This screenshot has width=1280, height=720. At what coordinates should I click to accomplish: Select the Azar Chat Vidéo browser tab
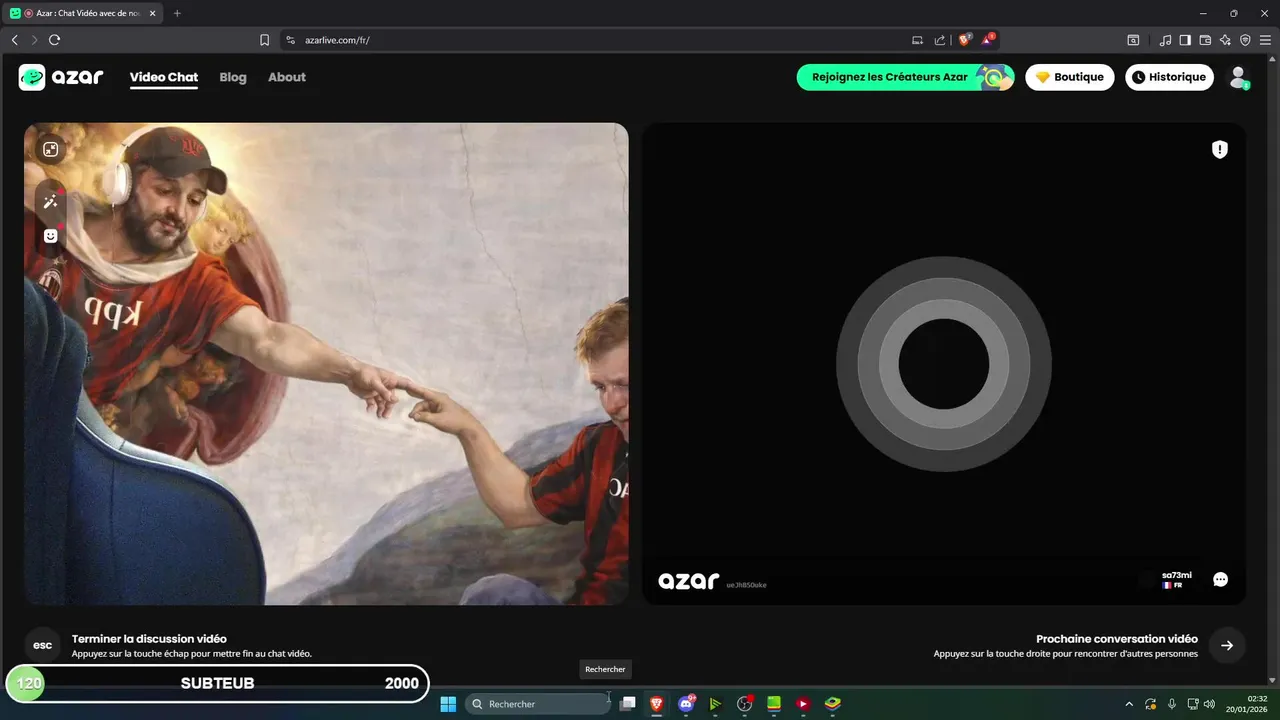pos(84,13)
